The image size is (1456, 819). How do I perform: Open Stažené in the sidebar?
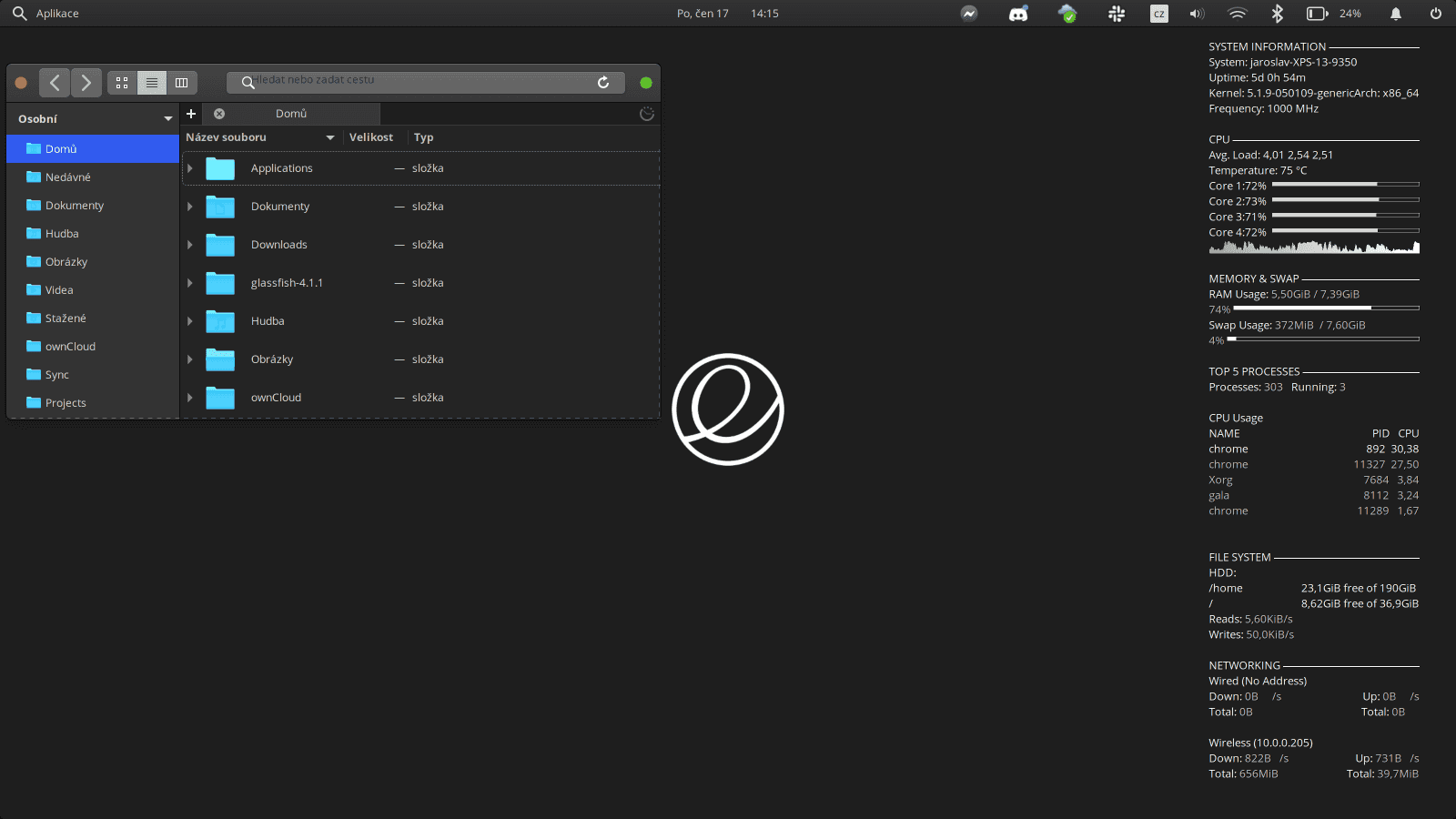(x=93, y=318)
